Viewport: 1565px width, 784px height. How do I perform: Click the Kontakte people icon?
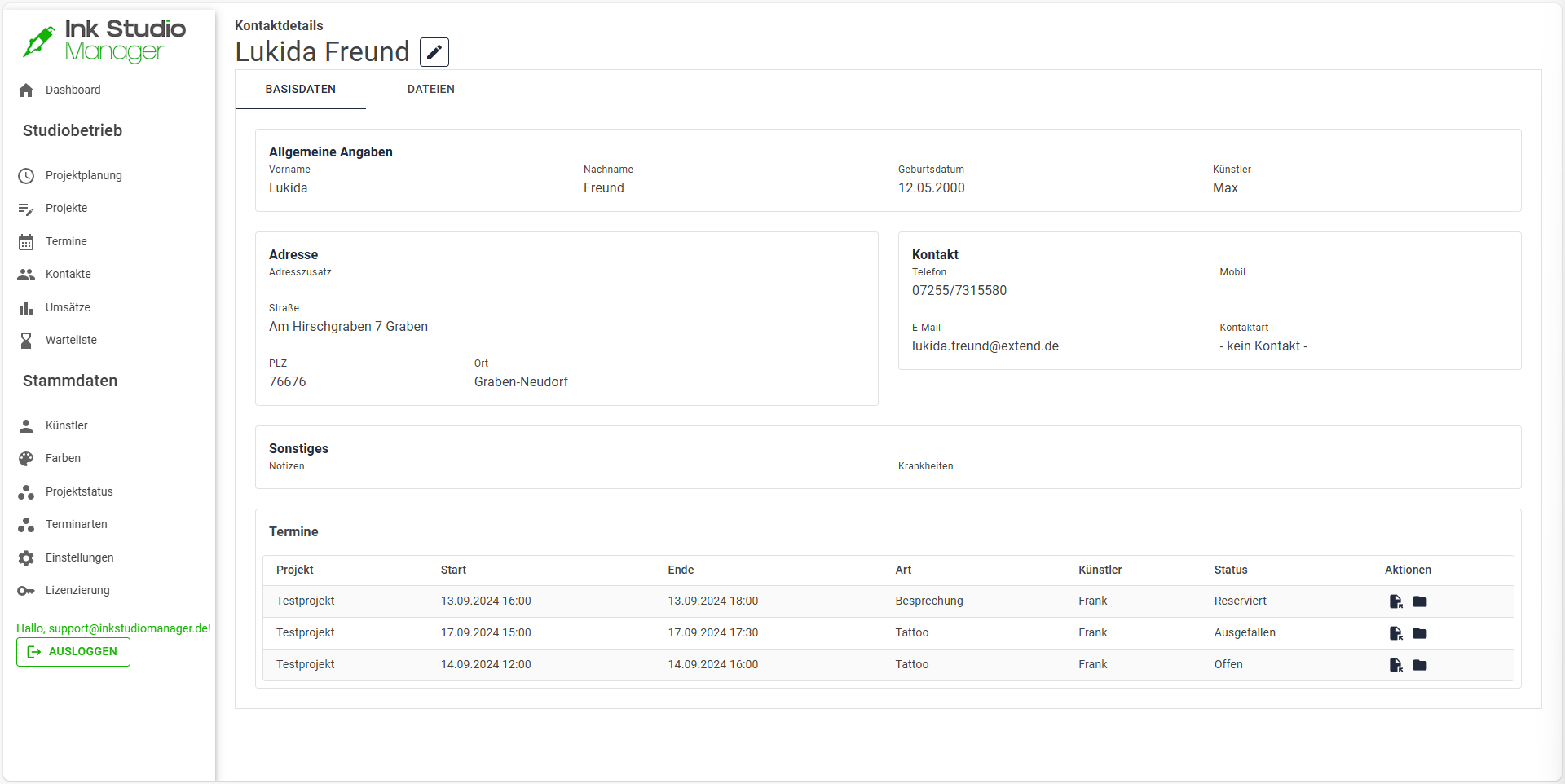tap(26, 275)
